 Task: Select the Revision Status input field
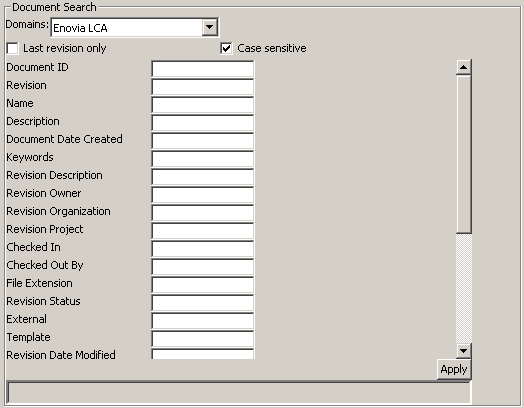point(203,303)
